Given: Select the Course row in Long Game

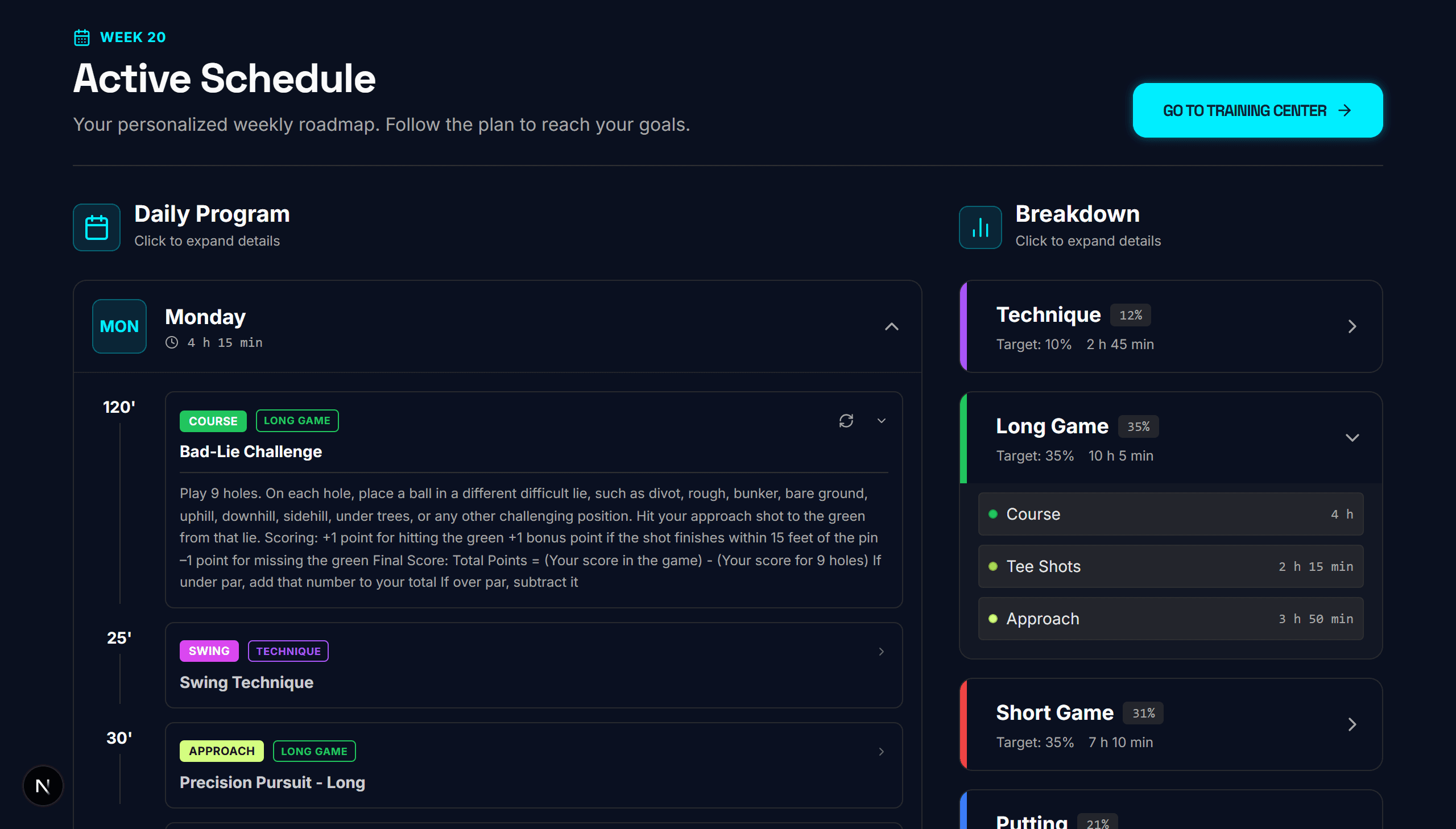Looking at the screenshot, I should point(1170,513).
